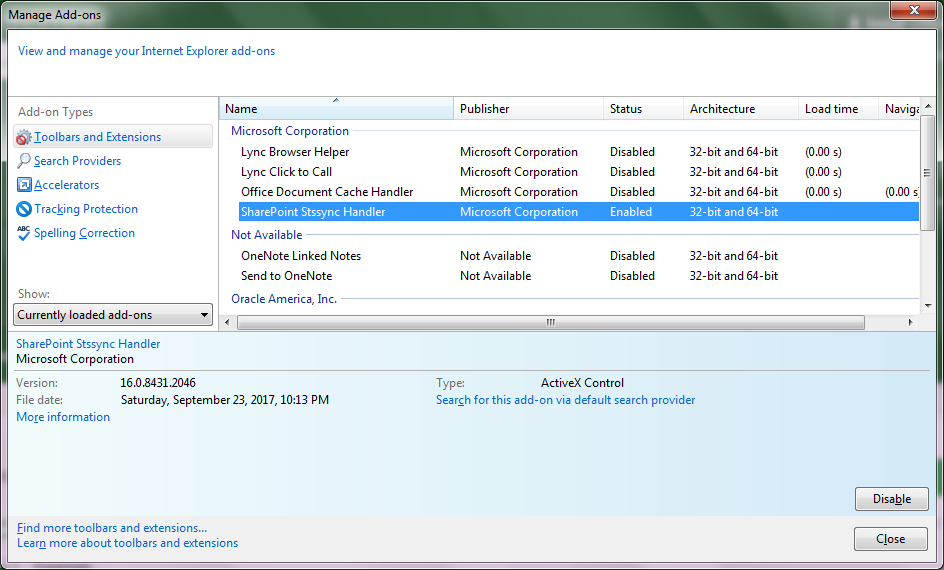Click the Search Providers magnifier icon
Viewport: 944px width, 570px height.
click(23, 161)
